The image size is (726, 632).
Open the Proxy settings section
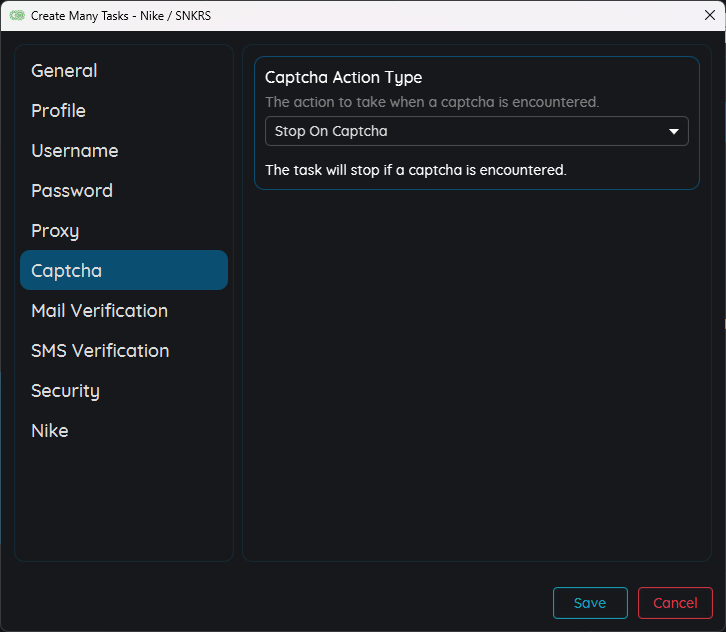tap(55, 231)
